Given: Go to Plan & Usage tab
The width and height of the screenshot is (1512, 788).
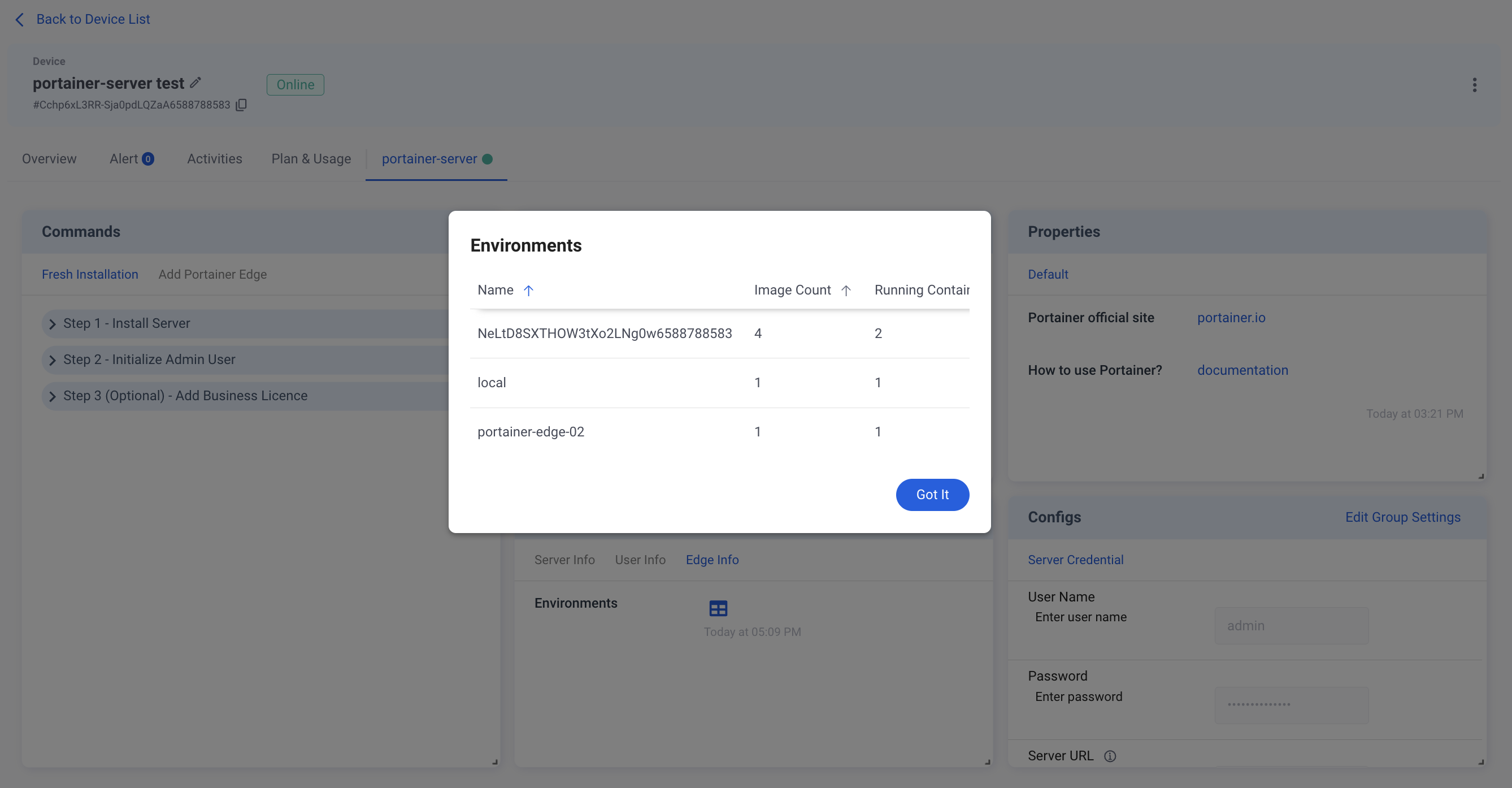Looking at the screenshot, I should (x=311, y=159).
